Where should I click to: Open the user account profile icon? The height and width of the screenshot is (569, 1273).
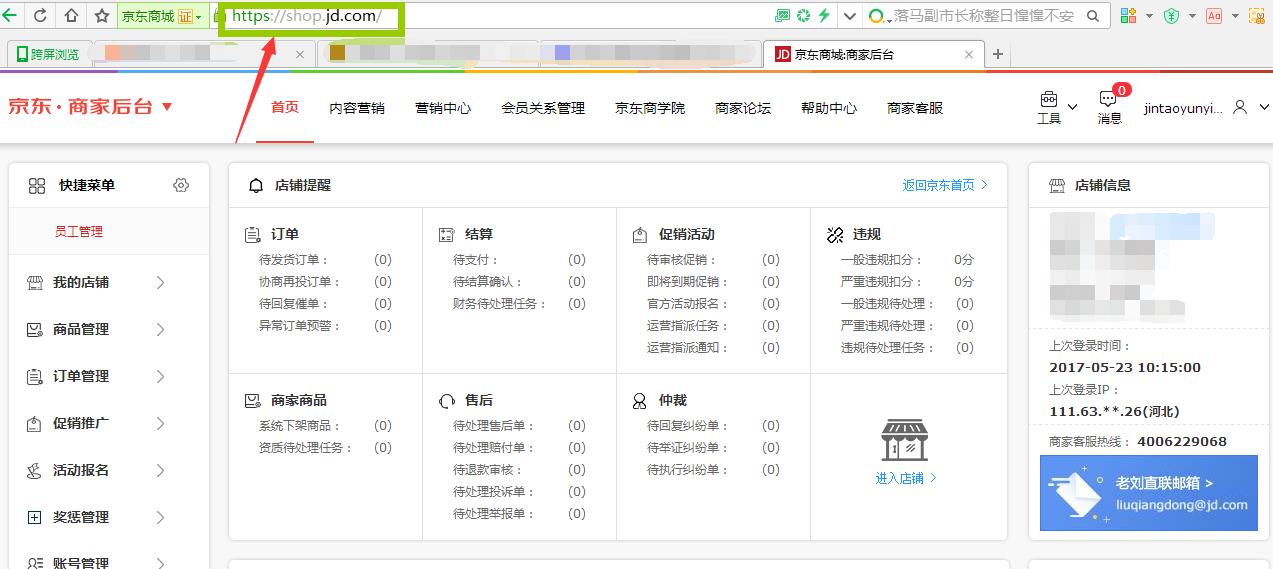pos(1240,107)
